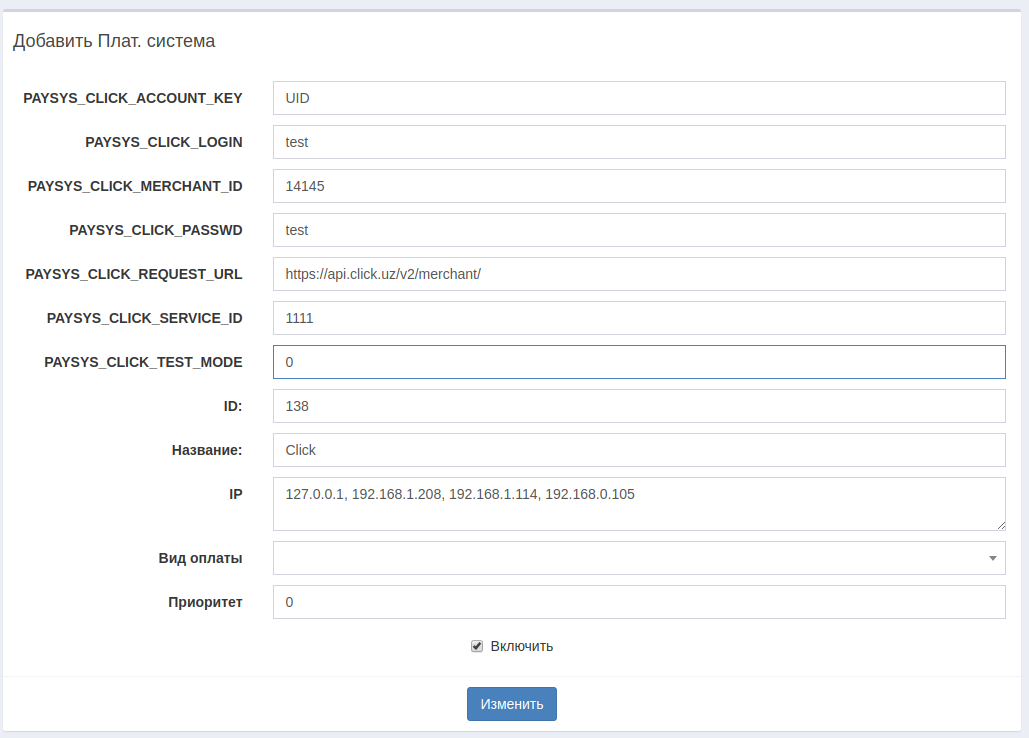Edit the Название field containing Click
This screenshot has height=738, width=1029.
tap(638, 450)
